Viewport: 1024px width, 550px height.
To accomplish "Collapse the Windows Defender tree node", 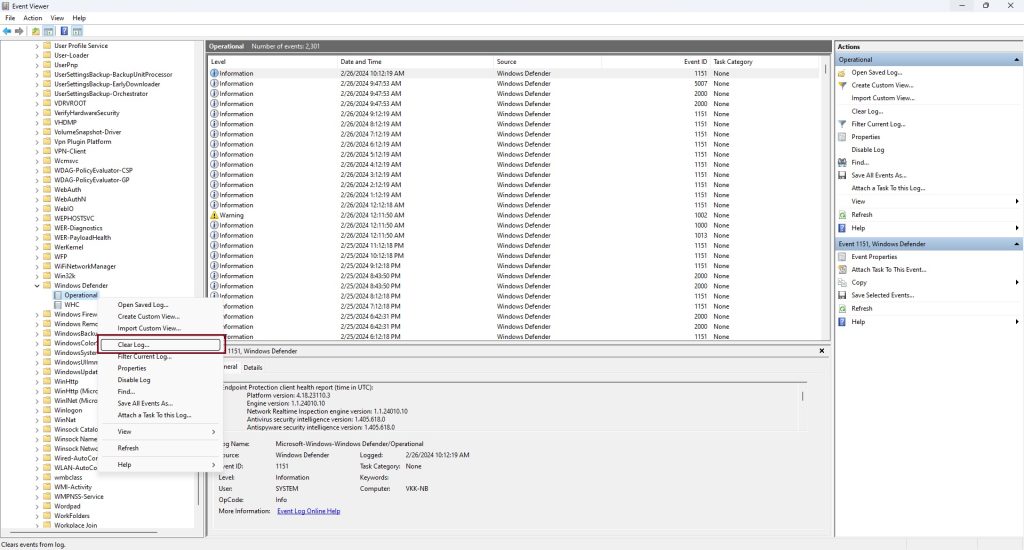I will [x=37, y=285].
